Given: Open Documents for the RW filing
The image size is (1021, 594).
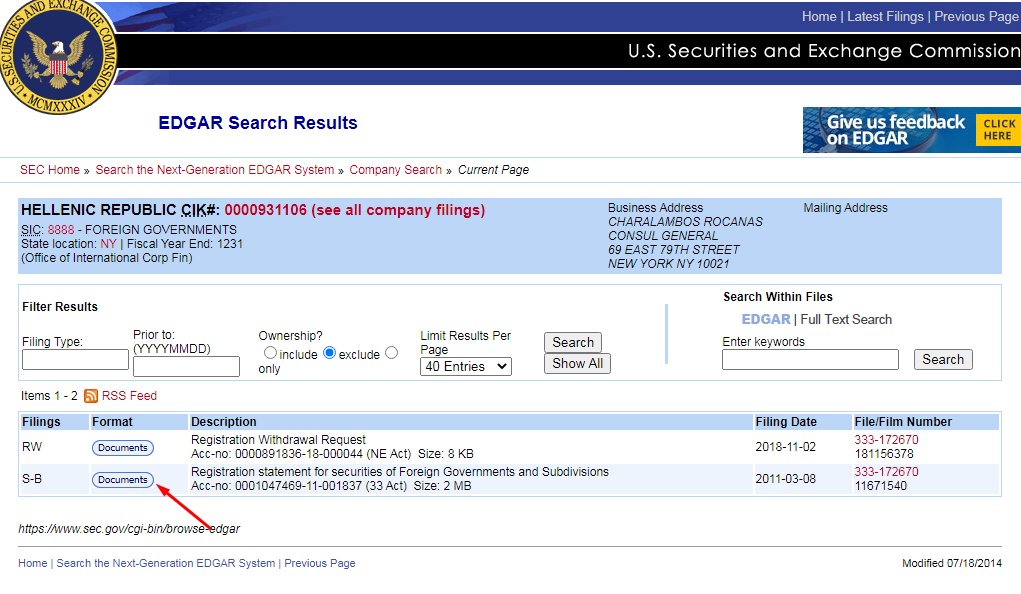Looking at the screenshot, I should 123,448.
